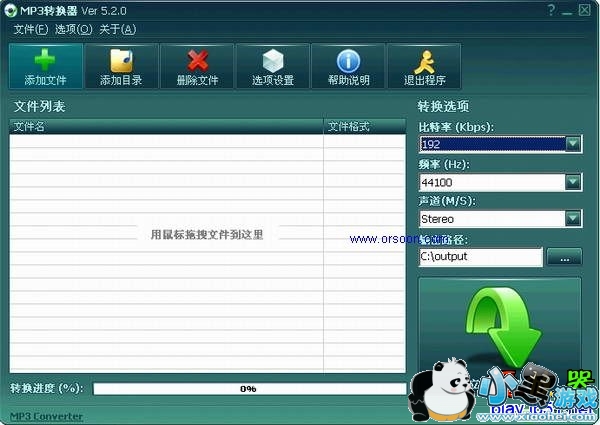Click the 文件名 column header

166,126
